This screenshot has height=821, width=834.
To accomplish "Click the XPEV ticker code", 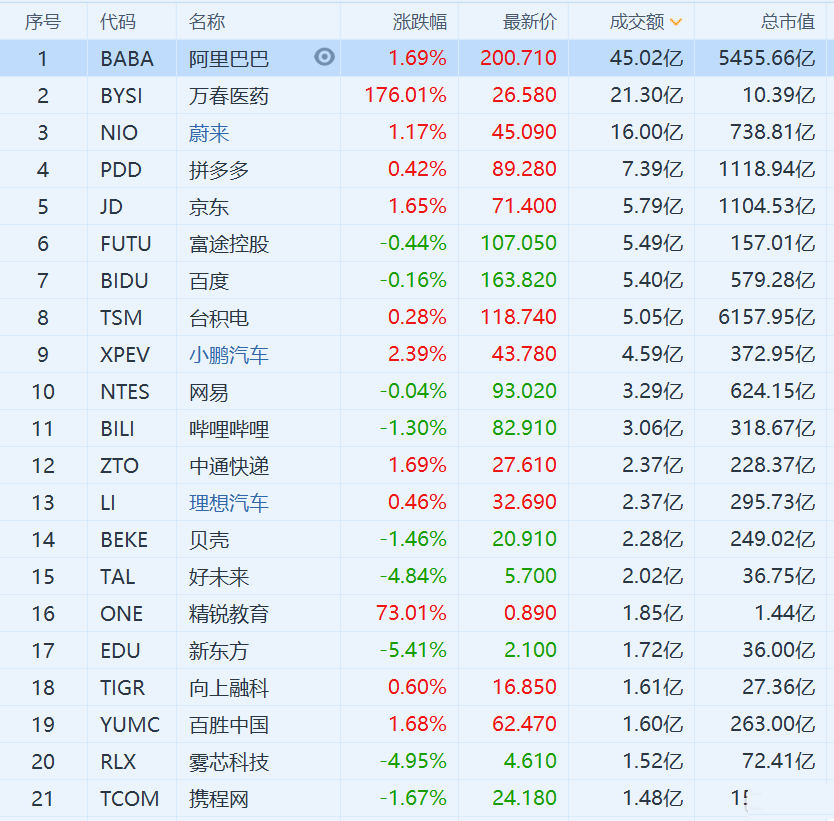I will (125, 355).
